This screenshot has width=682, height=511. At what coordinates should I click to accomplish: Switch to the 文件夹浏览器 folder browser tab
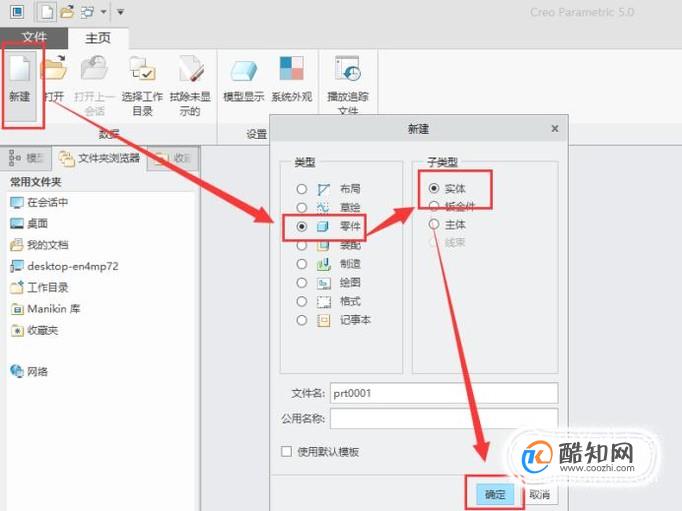[x=100, y=158]
